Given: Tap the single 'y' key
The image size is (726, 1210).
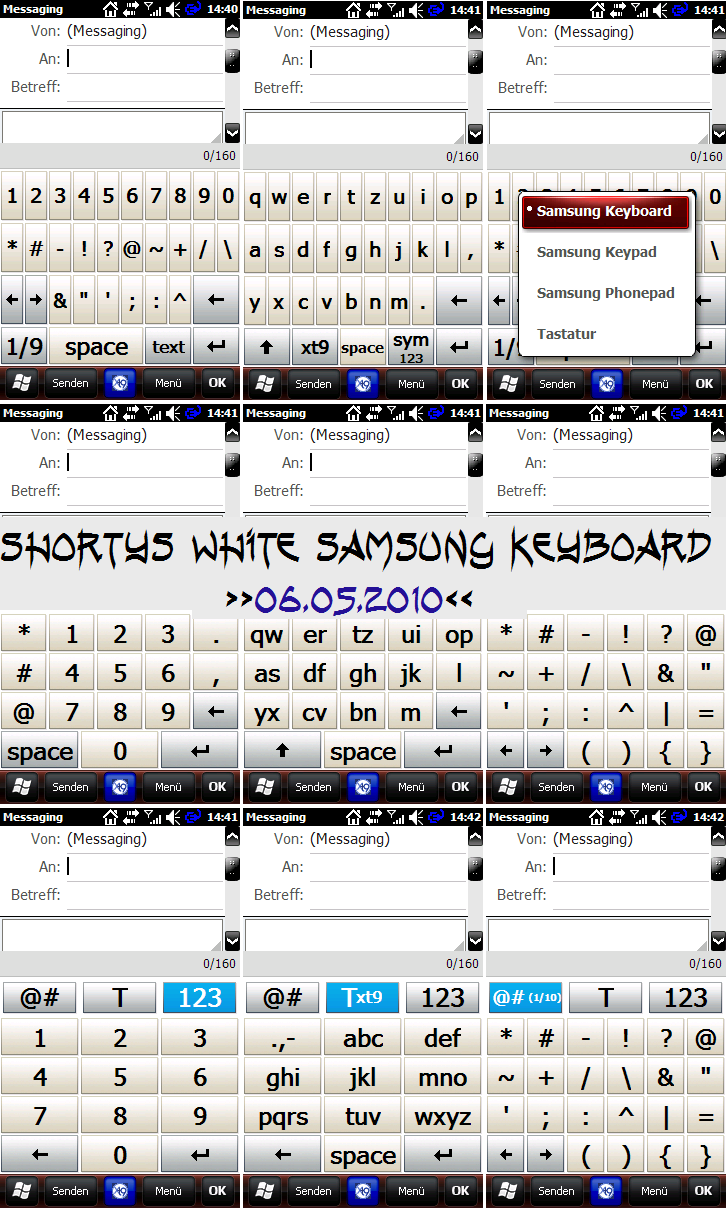Looking at the screenshot, I should click(255, 301).
